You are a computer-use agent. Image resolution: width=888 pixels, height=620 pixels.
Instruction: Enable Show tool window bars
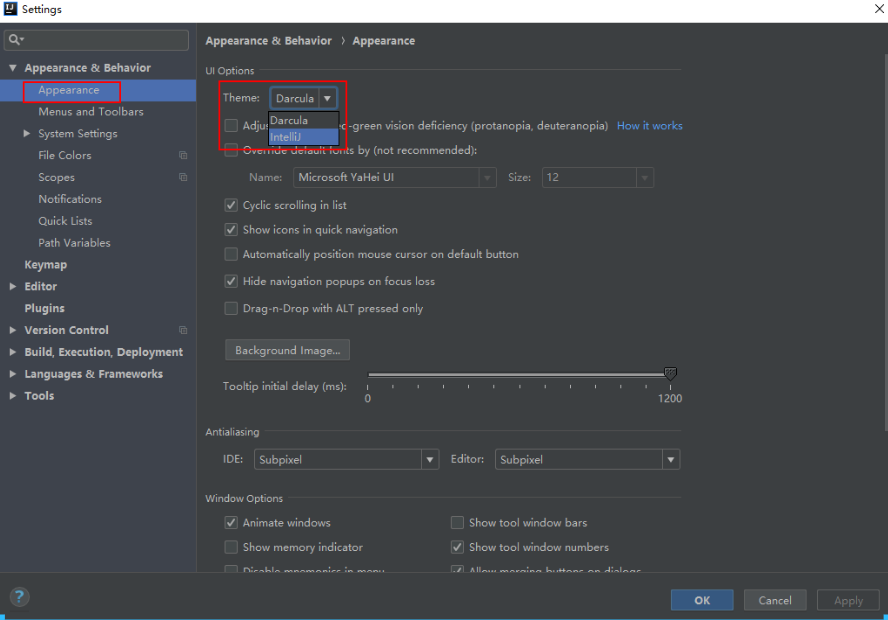point(457,523)
